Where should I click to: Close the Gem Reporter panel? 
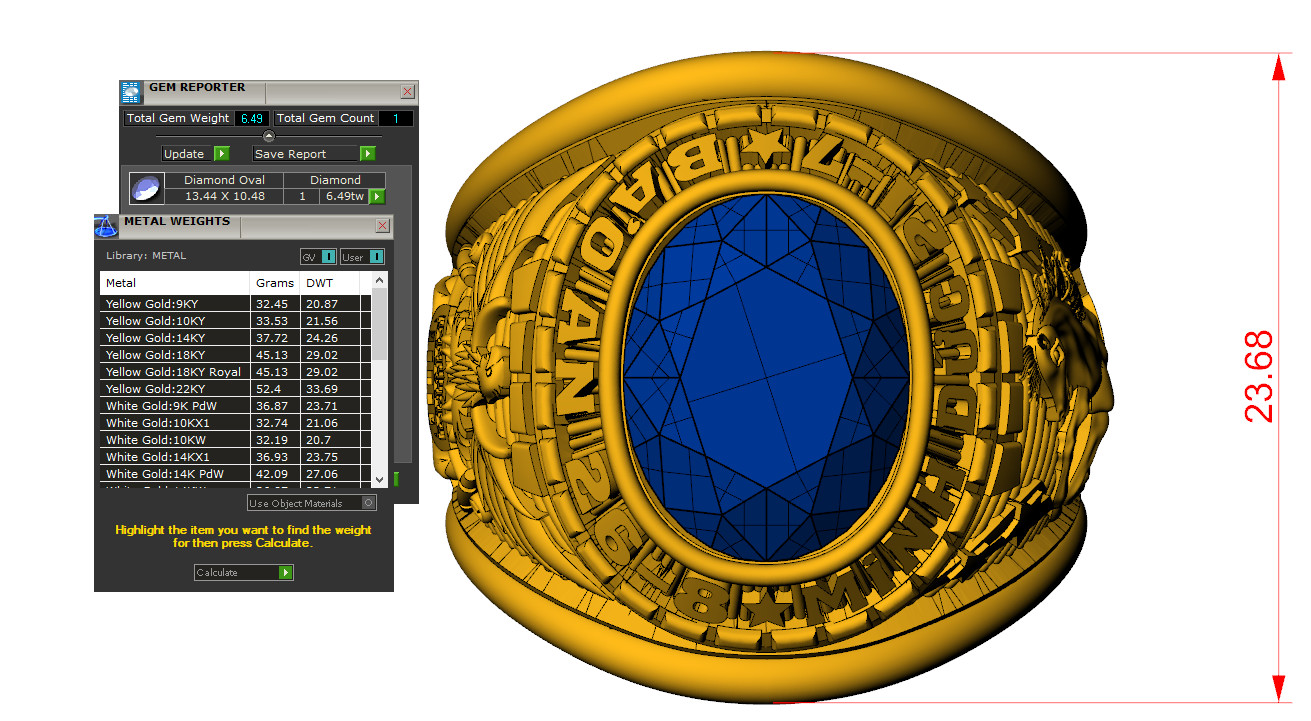[407, 91]
